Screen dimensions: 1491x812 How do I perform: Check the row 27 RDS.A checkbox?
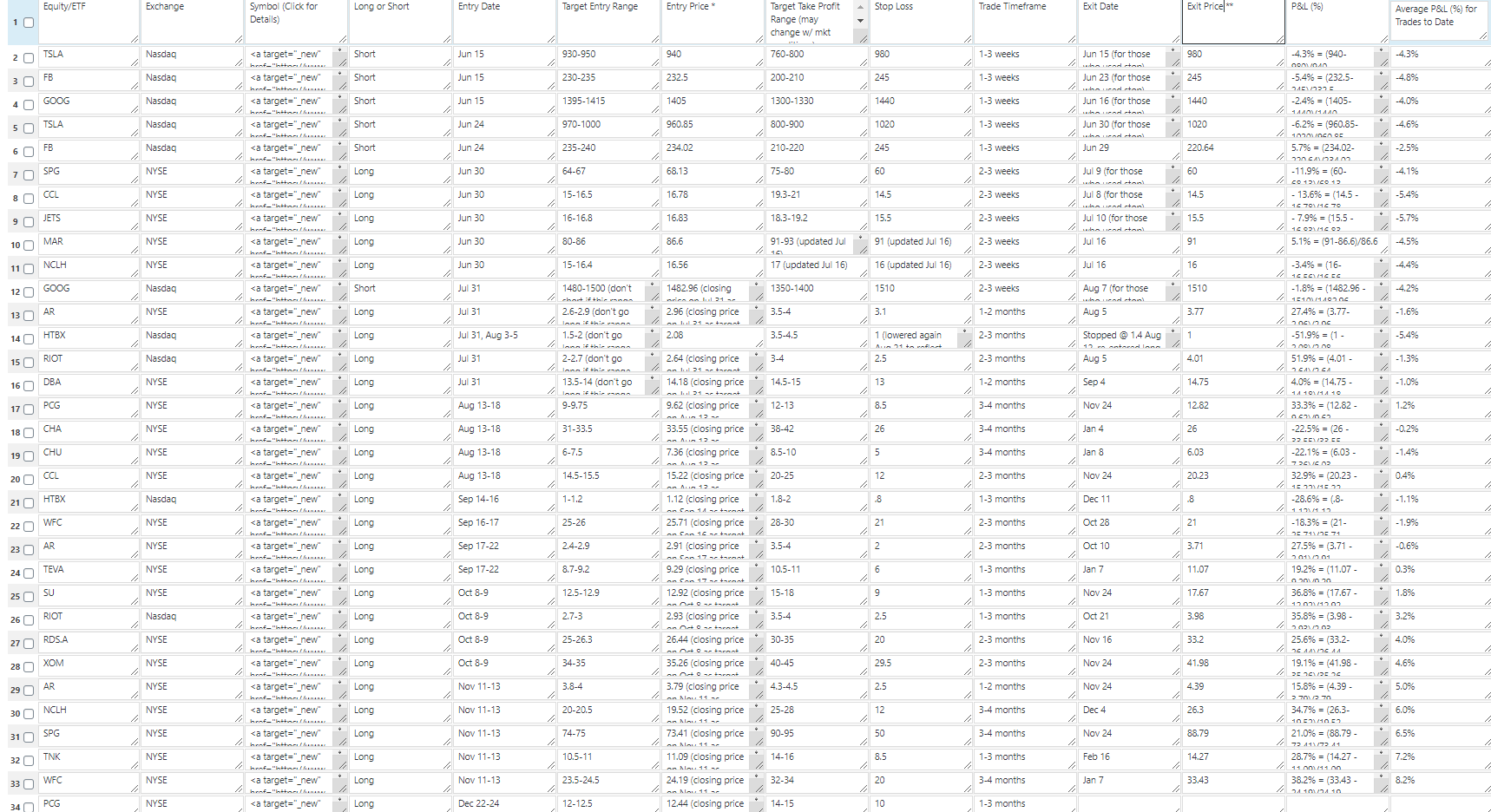[x=29, y=644]
